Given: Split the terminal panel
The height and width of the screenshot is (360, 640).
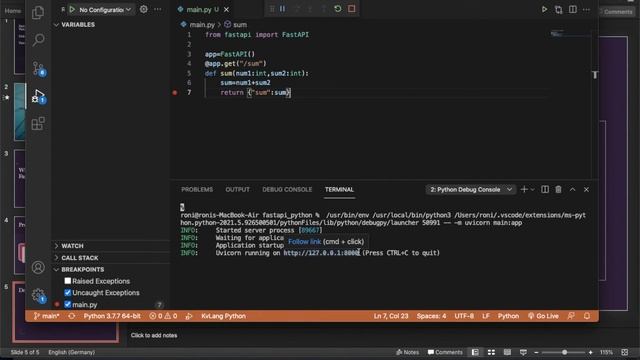Looking at the screenshot, I should (x=545, y=189).
